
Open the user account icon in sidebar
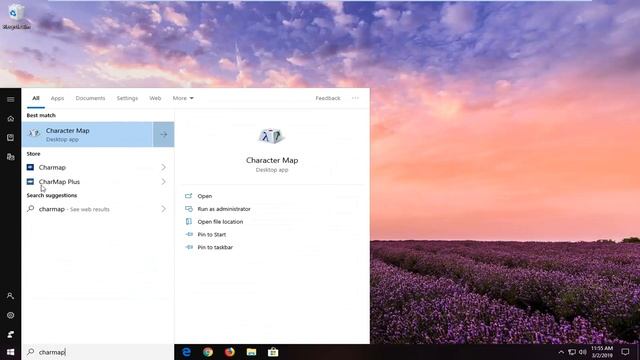(11, 296)
